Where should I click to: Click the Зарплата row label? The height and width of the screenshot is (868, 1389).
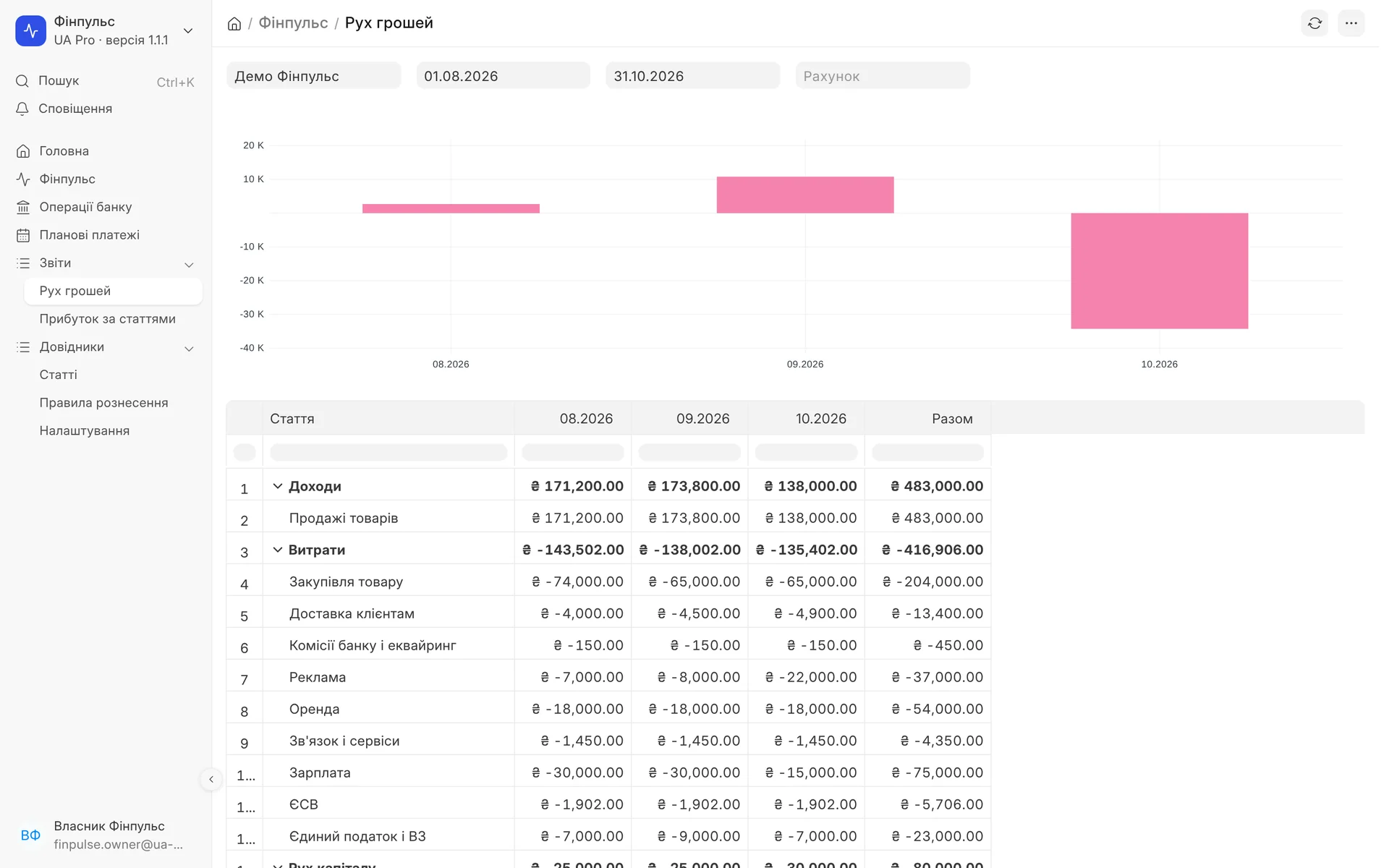pos(320,773)
